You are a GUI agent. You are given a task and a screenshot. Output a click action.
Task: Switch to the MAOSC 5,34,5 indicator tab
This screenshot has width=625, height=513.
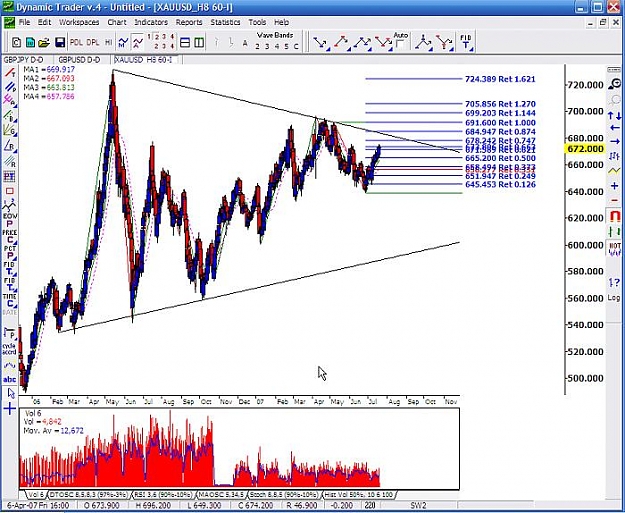[x=221, y=495]
